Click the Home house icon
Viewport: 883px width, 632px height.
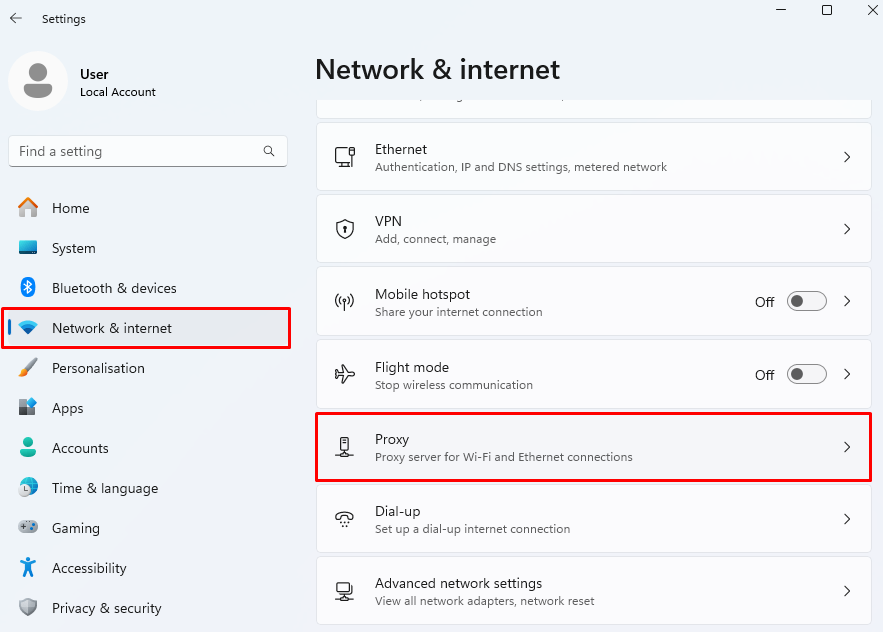pos(28,208)
